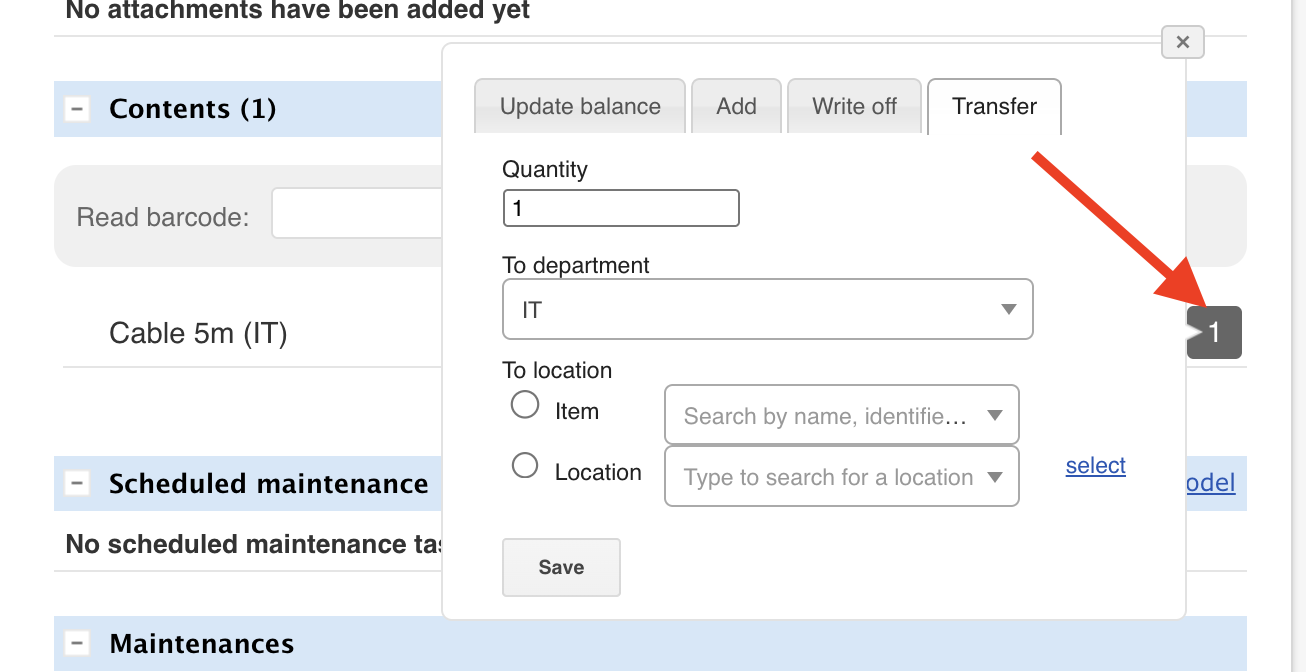Close the transfer popup dialog
1306x672 pixels.
[x=1182, y=42]
